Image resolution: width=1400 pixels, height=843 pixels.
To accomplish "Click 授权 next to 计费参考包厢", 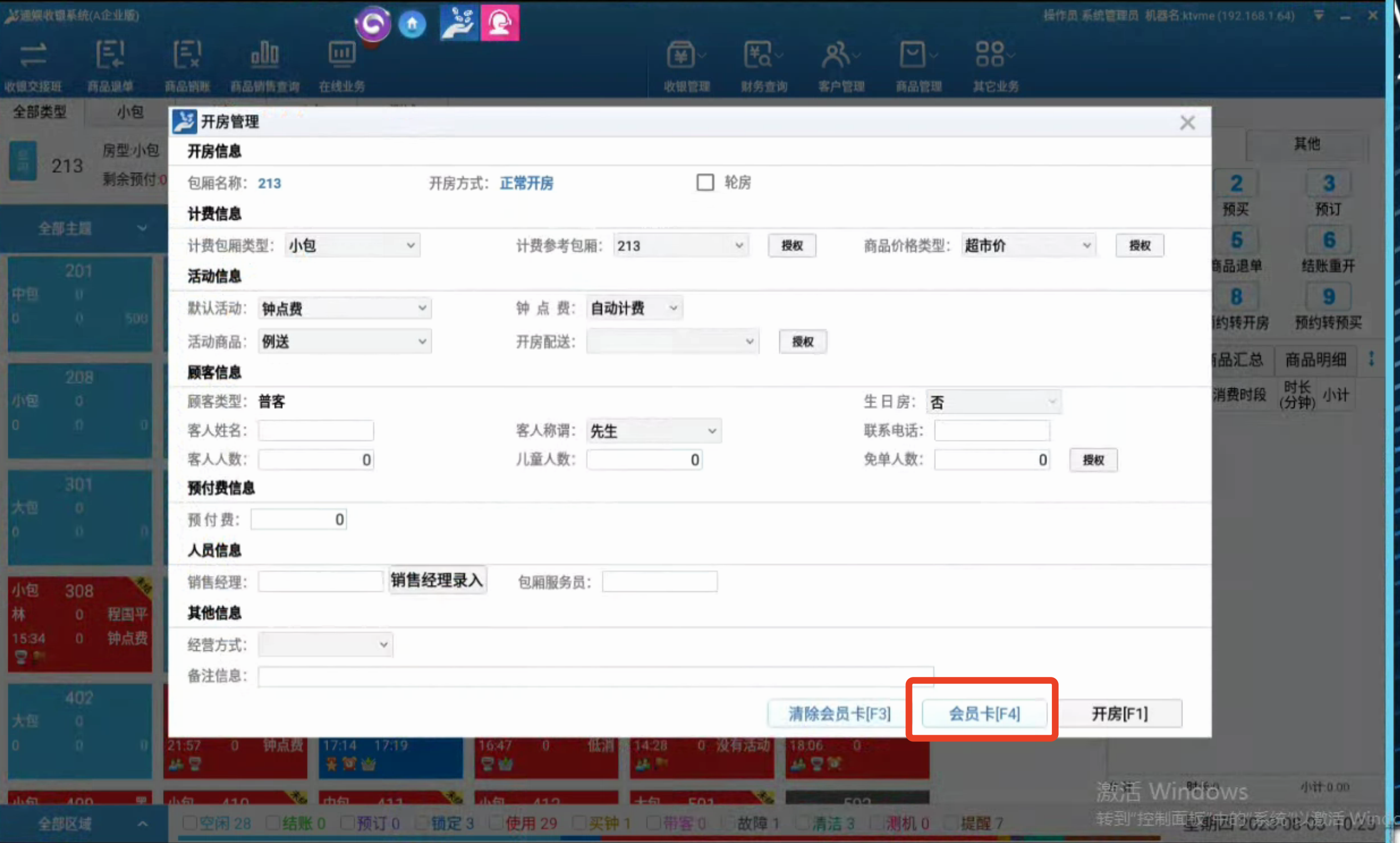I will [792, 245].
